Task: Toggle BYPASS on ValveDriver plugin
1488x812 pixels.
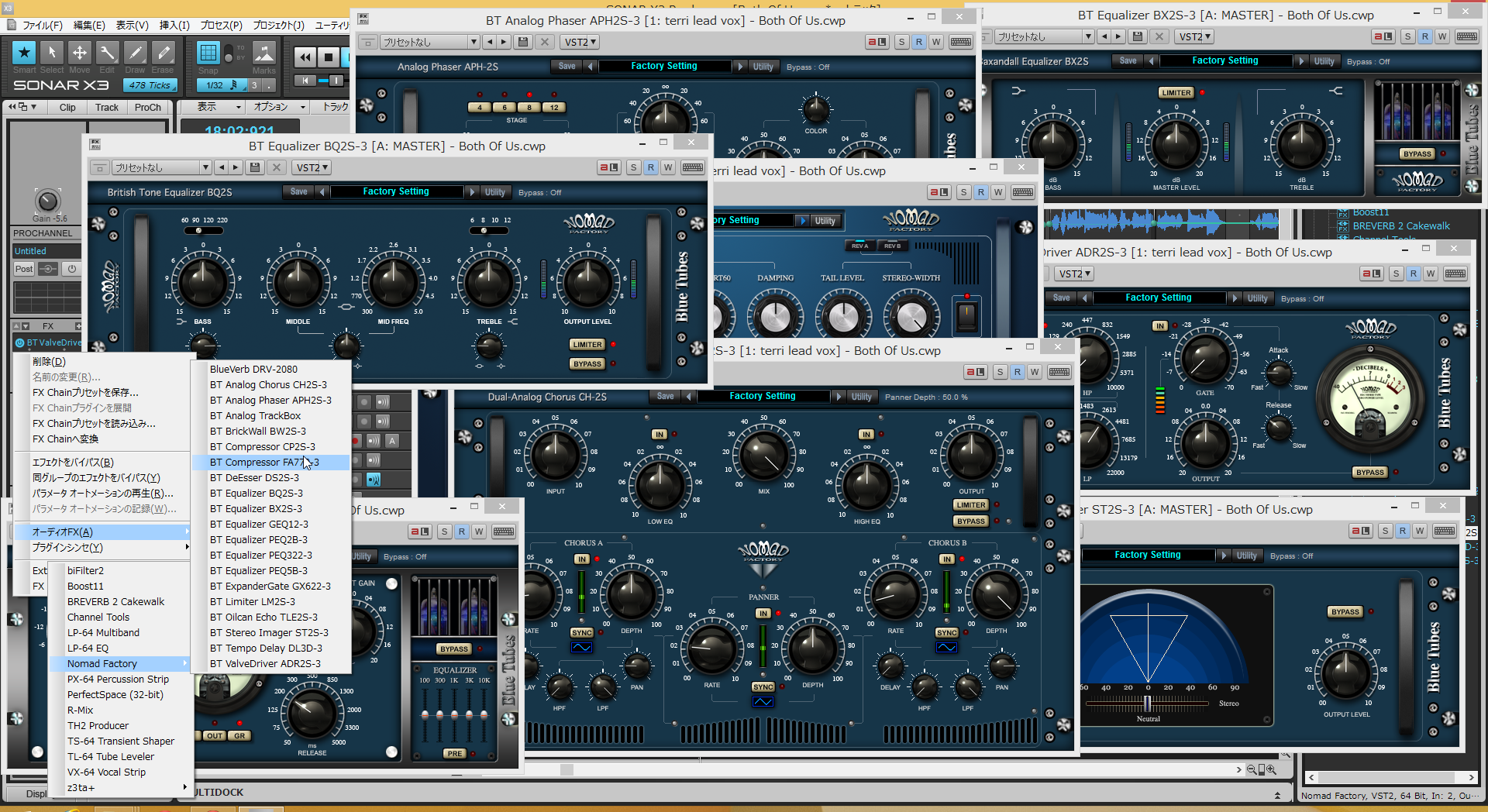Action: click(1370, 472)
